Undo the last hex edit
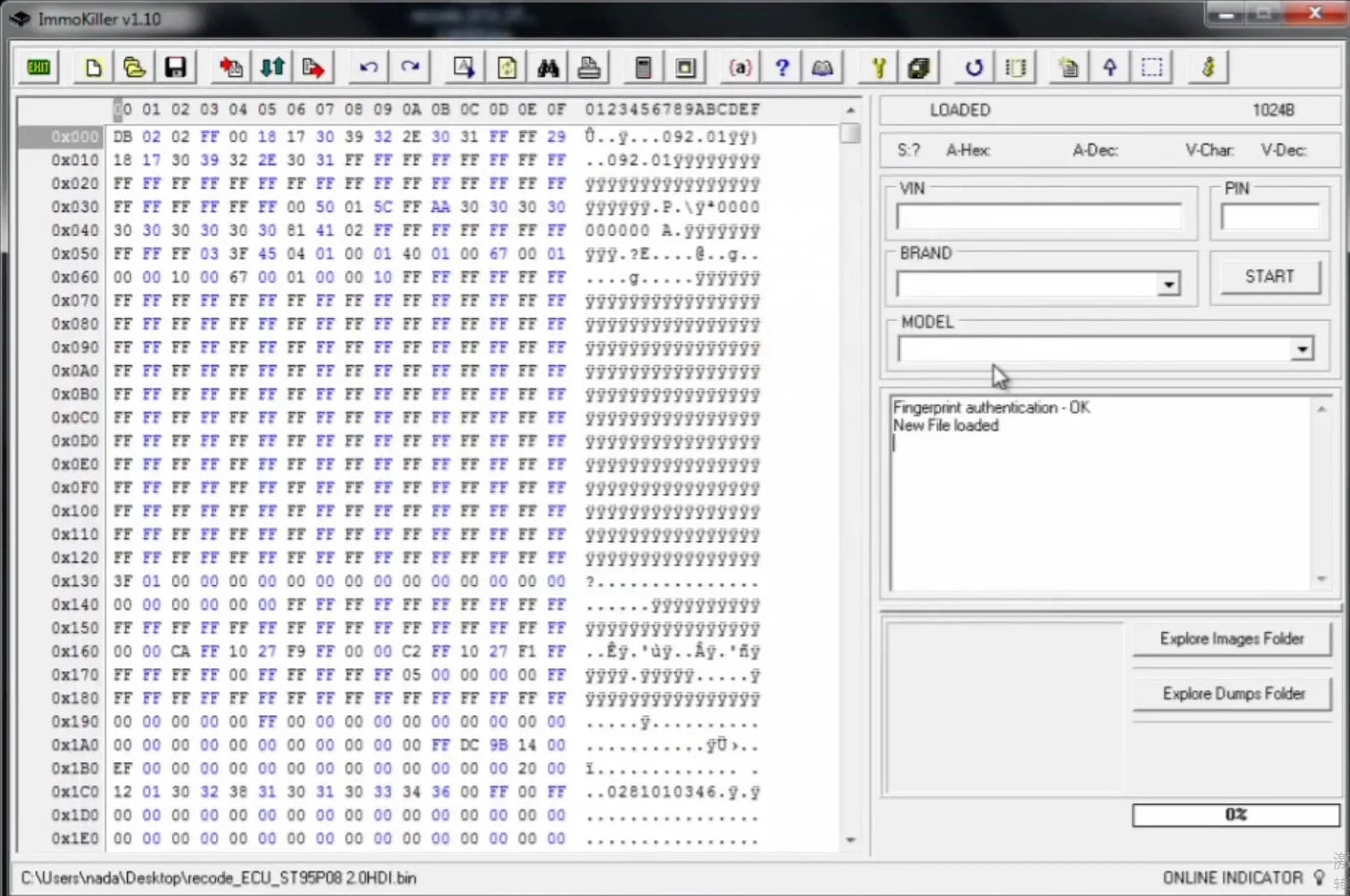Viewport: 1350px width, 896px height. 367,67
